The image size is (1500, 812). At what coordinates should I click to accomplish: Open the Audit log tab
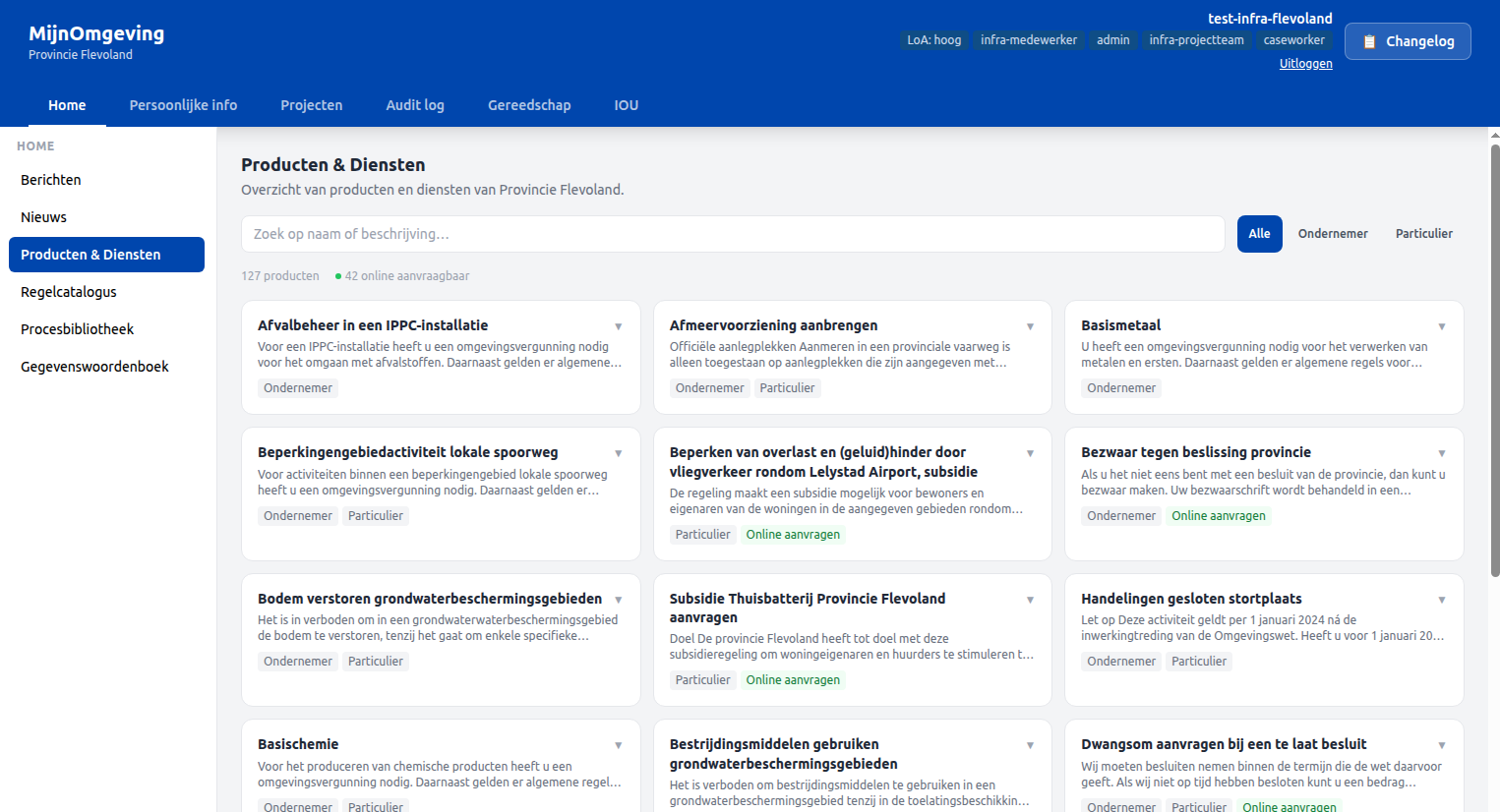(x=415, y=104)
